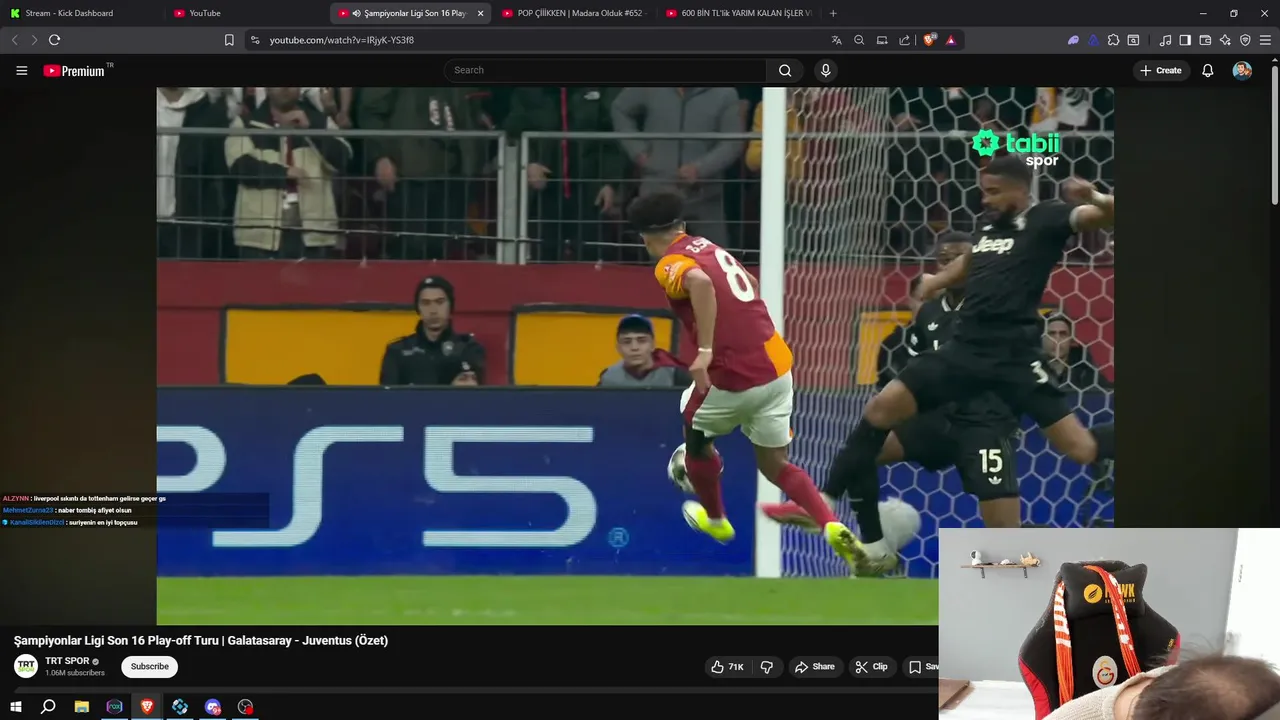Open the browser main menu
This screenshot has width=1280, height=720.
tap(1266, 40)
